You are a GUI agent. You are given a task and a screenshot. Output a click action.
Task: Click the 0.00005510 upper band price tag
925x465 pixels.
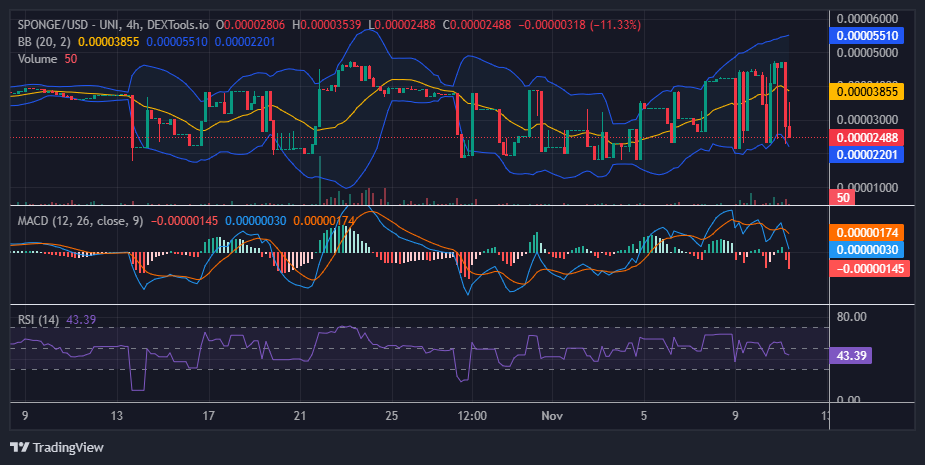point(867,35)
